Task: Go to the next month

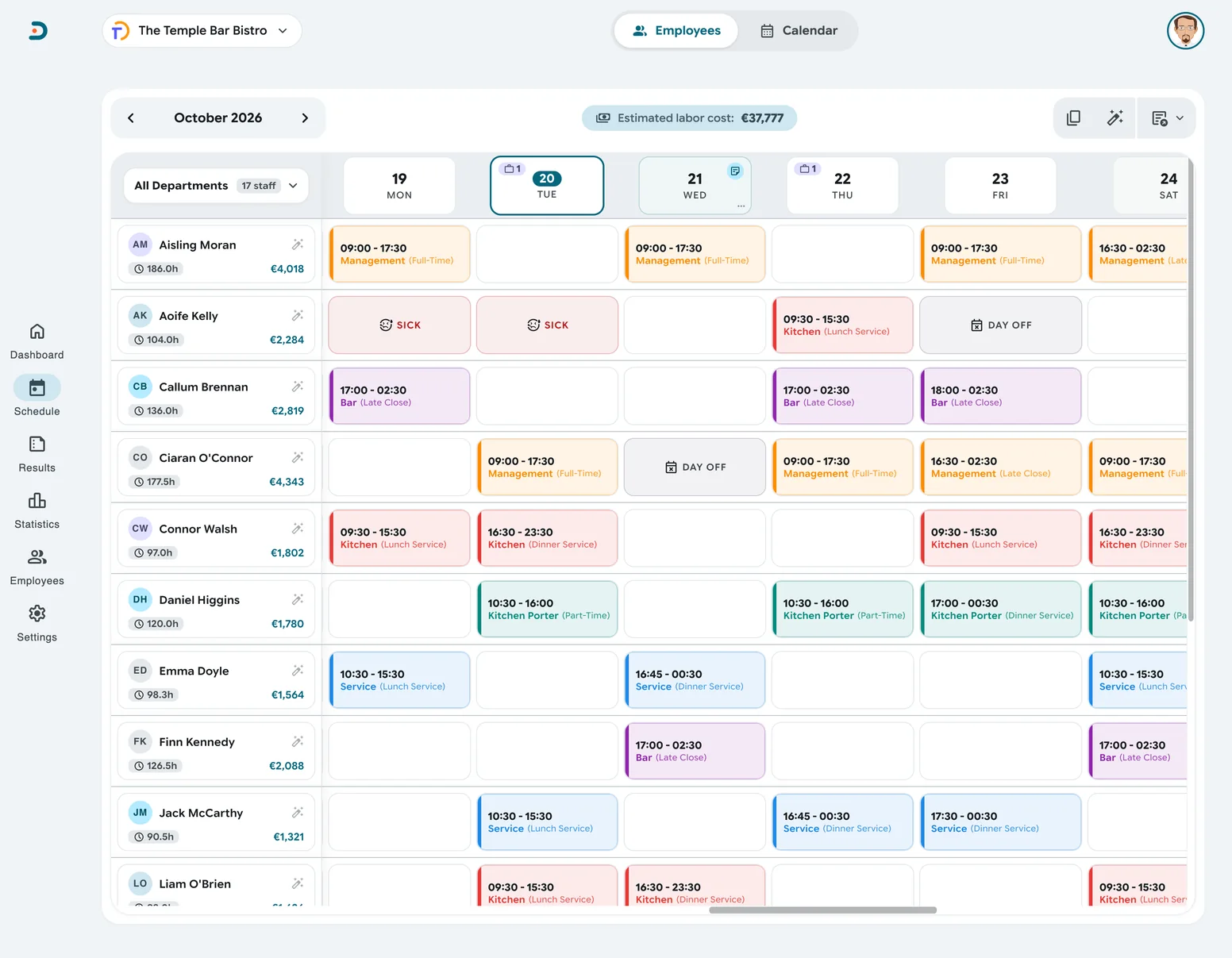Action: 305,118
